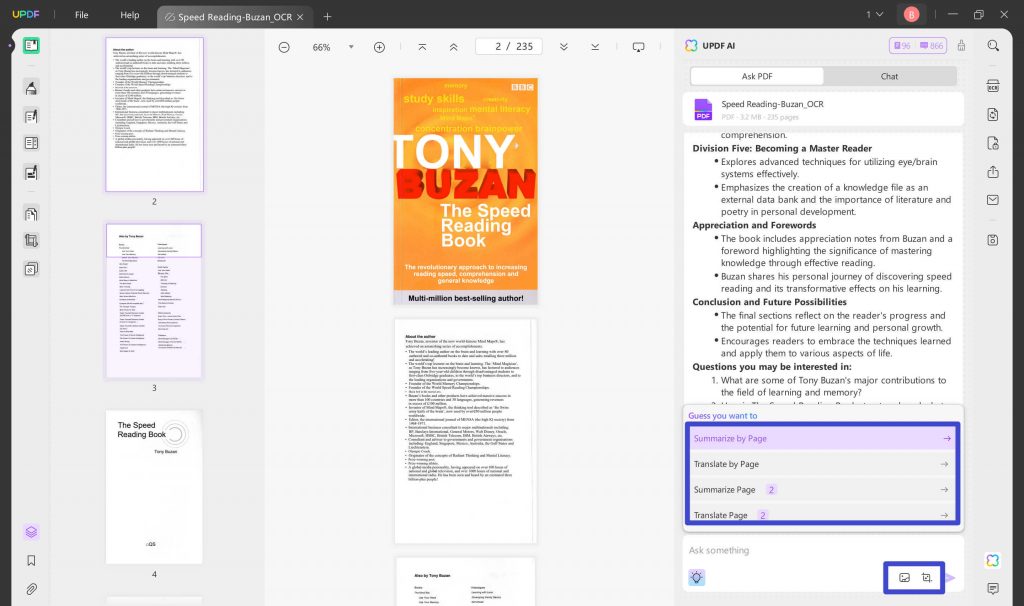Click the image upload icon in AI input
Screen dimensions: 1024x606
click(905, 578)
